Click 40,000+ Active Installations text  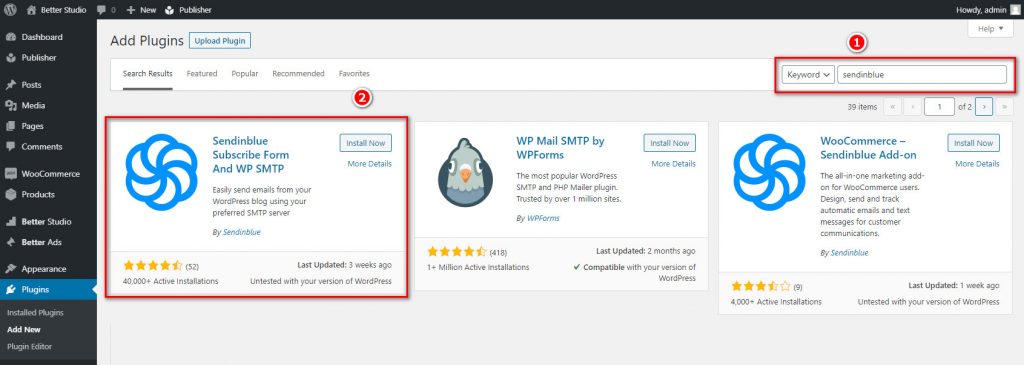(170, 281)
